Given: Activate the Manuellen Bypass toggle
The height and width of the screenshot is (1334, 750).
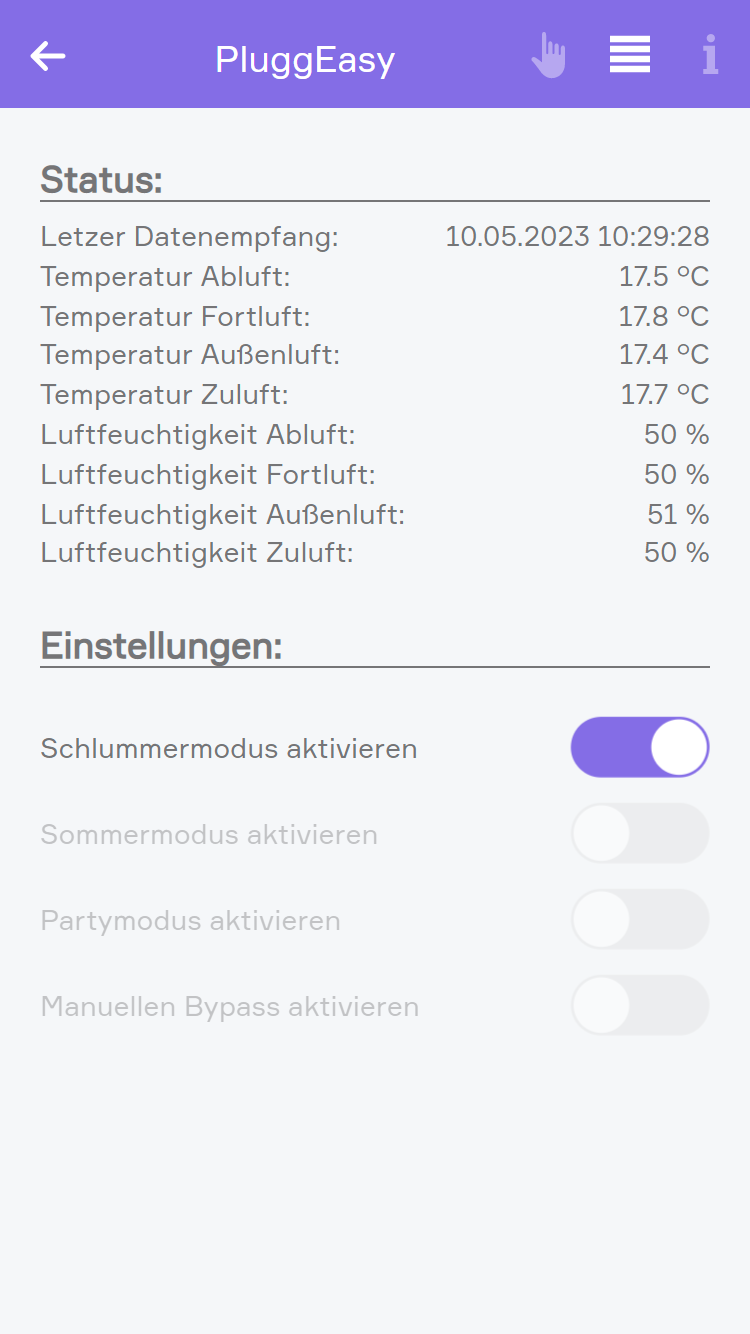Looking at the screenshot, I should pyautogui.click(x=640, y=1005).
